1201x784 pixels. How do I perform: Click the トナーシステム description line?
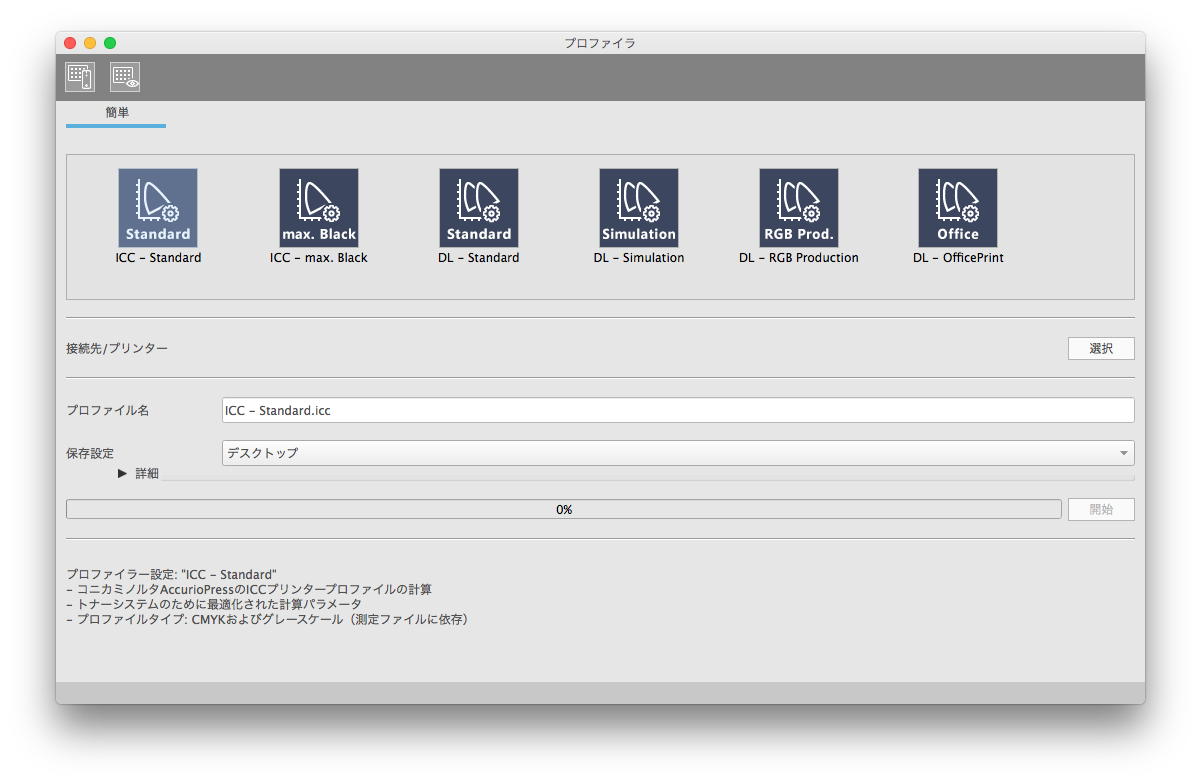[214, 604]
